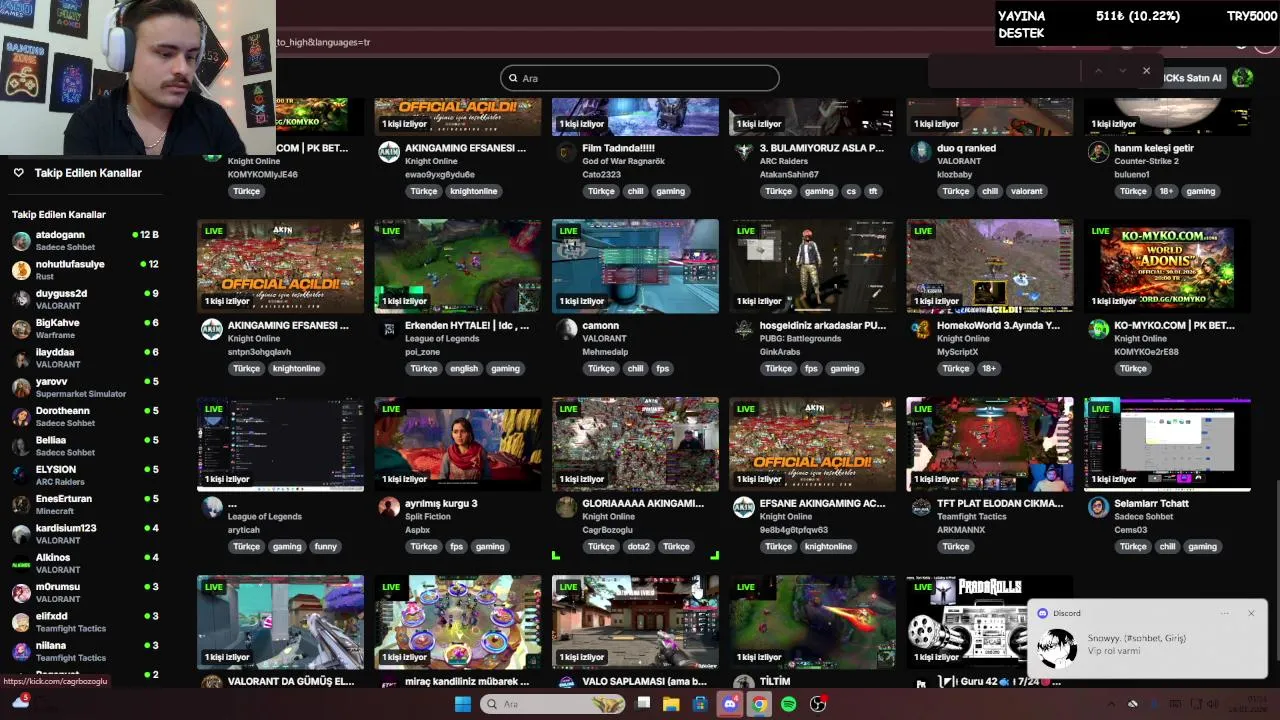
Task: Open the EnesErturan channel in the sidebar
Action: tap(85, 504)
